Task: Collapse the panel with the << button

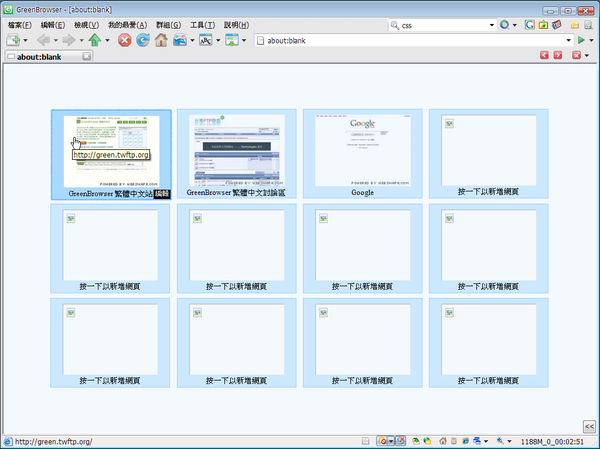Action: coord(589,426)
